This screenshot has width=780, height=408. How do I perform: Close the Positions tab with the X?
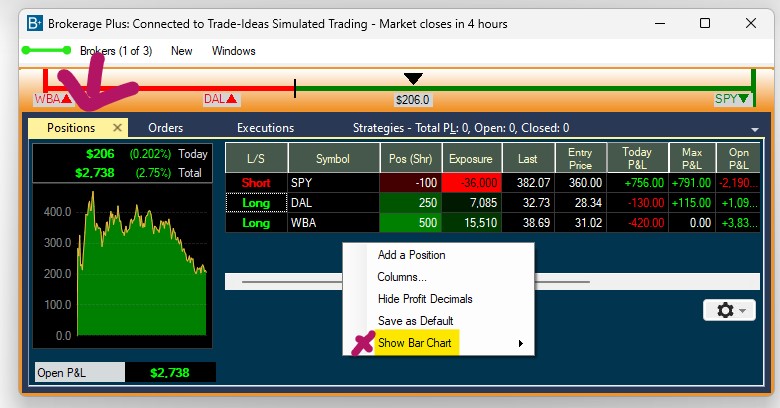coord(117,128)
